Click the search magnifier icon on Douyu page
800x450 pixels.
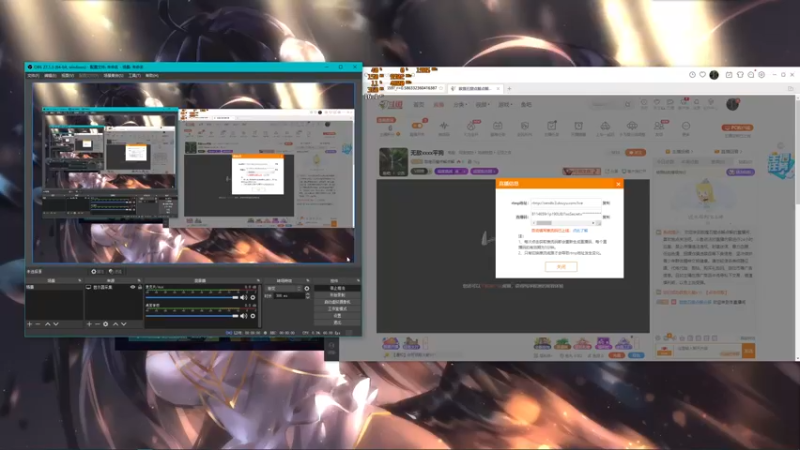[628, 105]
